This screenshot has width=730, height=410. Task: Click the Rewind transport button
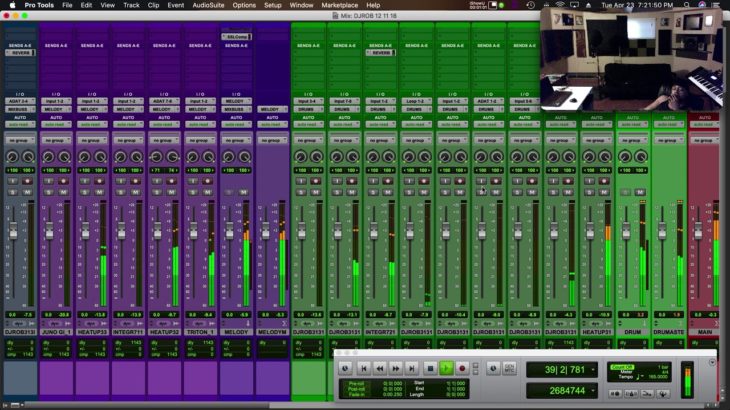(x=379, y=368)
